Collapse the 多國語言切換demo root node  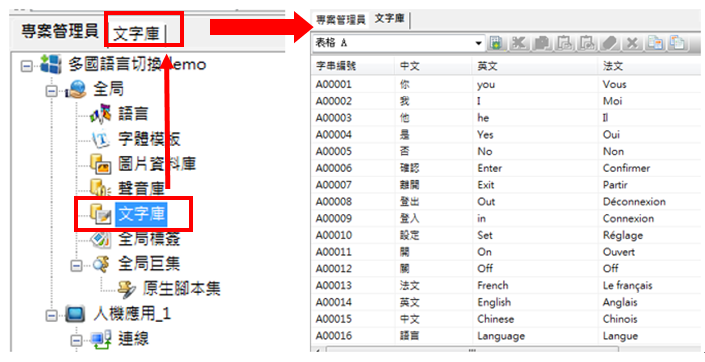click(27, 66)
